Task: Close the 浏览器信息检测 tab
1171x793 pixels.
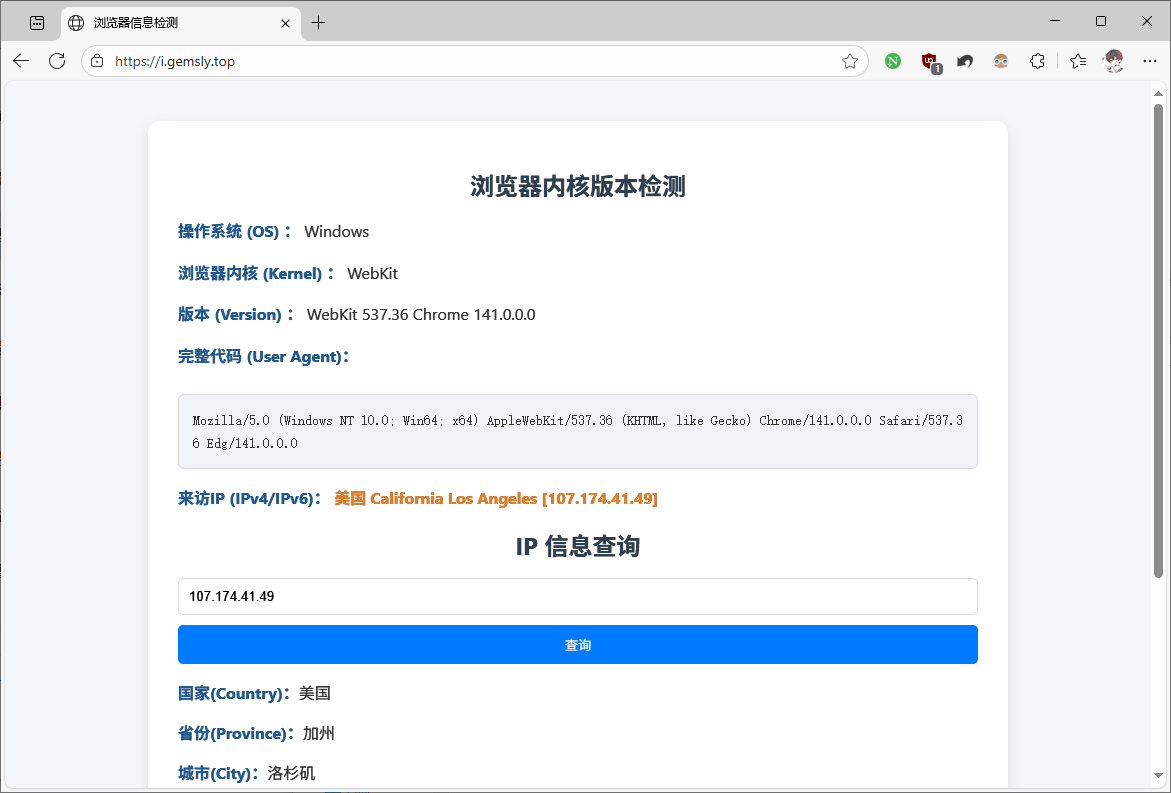Action: pyautogui.click(x=285, y=22)
